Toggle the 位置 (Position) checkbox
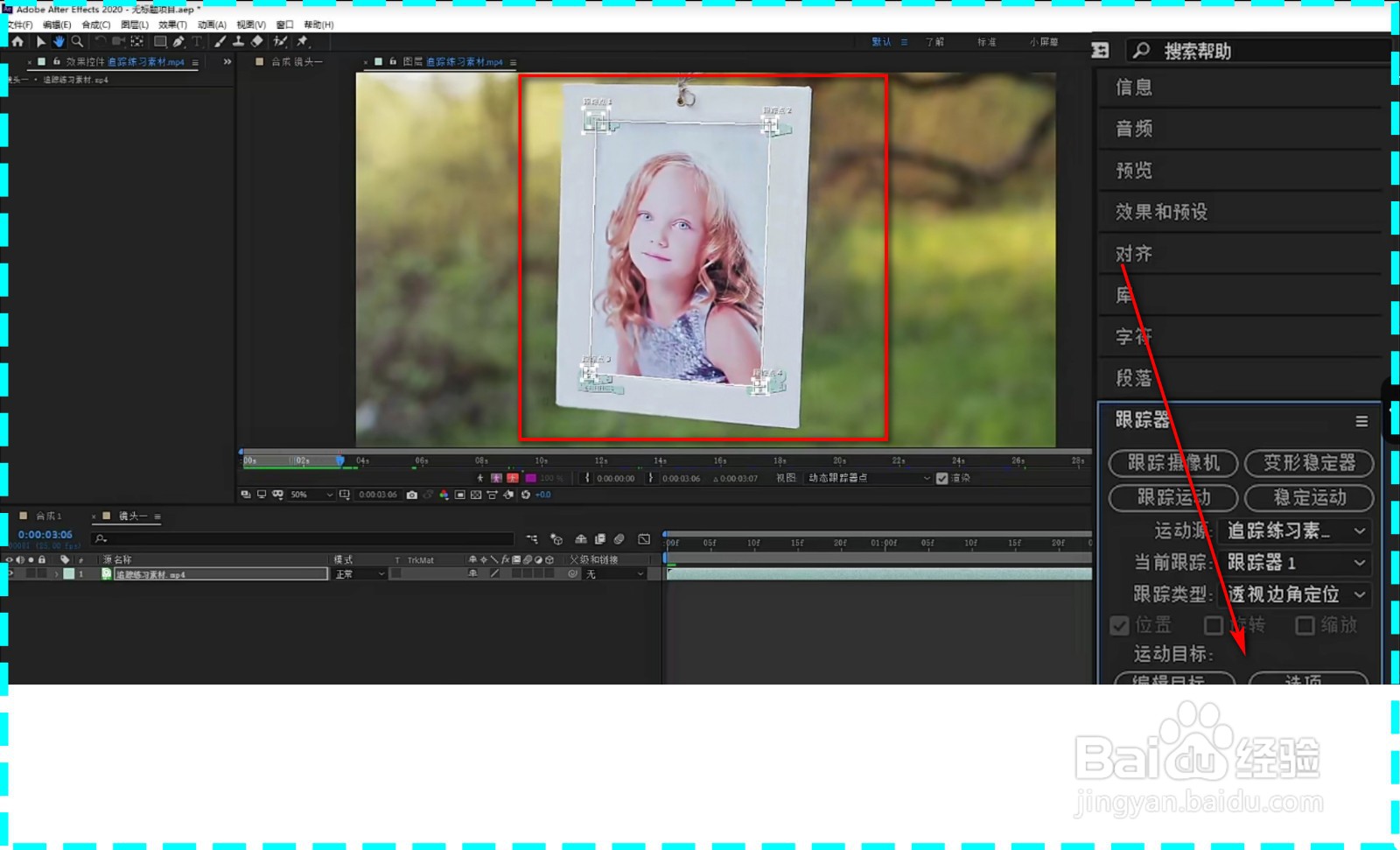This screenshot has height=850, width=1400. pyautogui.click(x=1119, y=625)
